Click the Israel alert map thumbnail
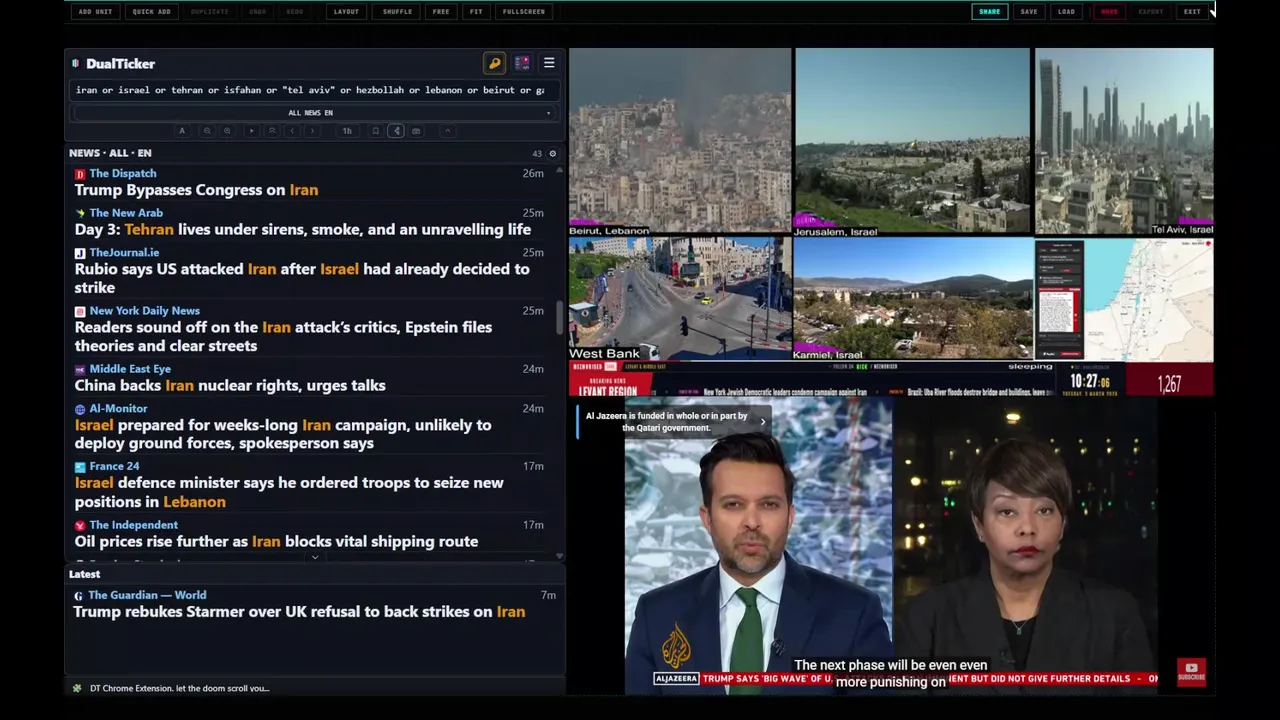Screen dimensions: 1280x720 click(1124, 299)
